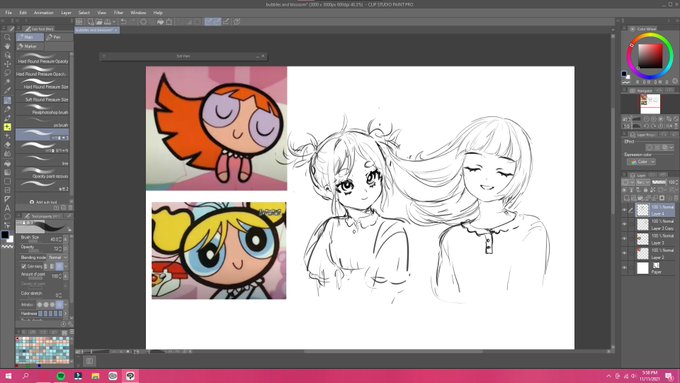The width and height of the screenshot is (680, 383).
Task: Open Spotify from the taskbar
Action: 61,376
